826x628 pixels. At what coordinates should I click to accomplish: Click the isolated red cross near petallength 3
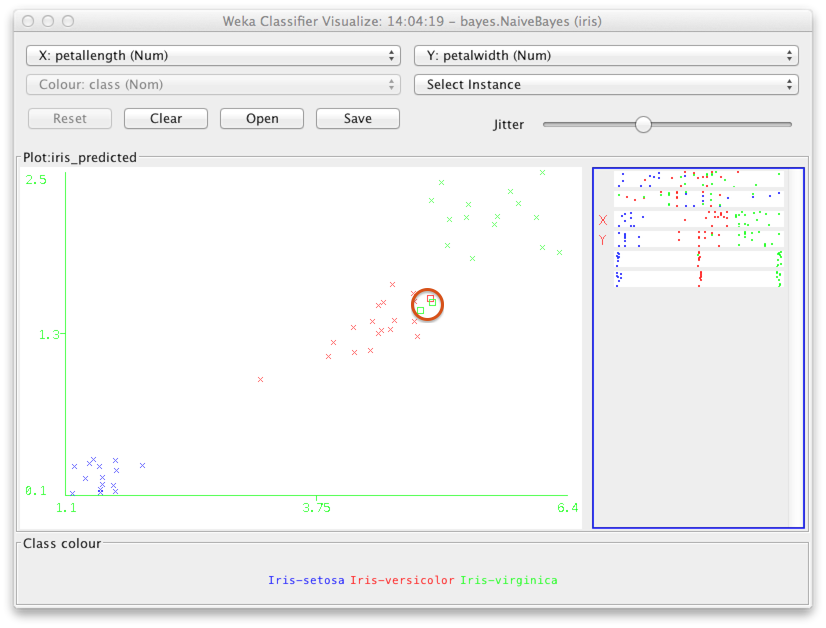tap(260, 380)
